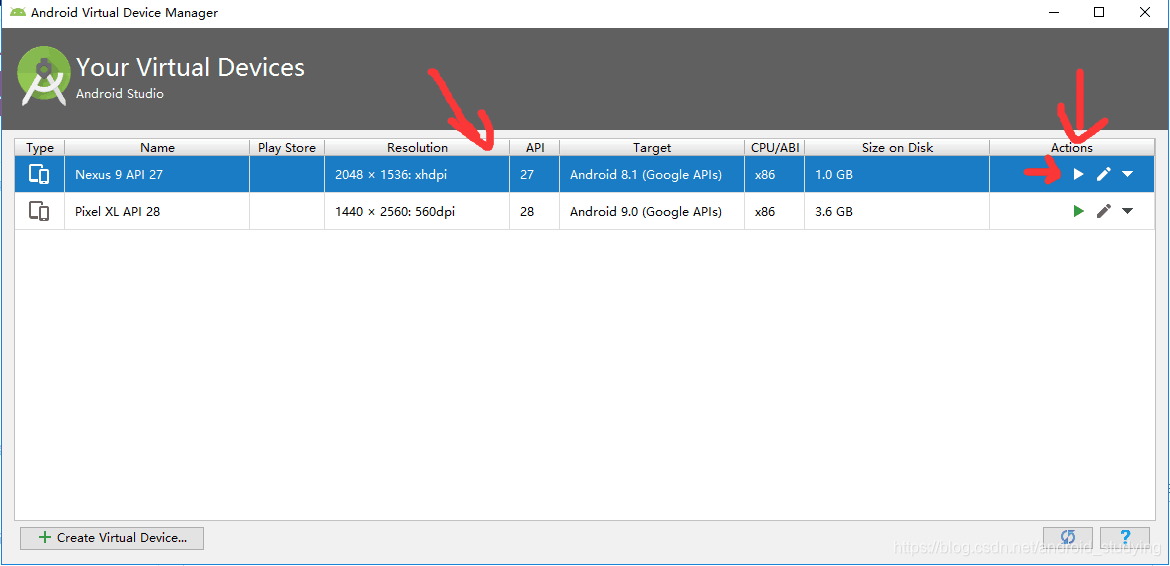Viewport: 1170px width, 566px height.
Task: Sort by the Target column header
Action: (x=652, y=148)
